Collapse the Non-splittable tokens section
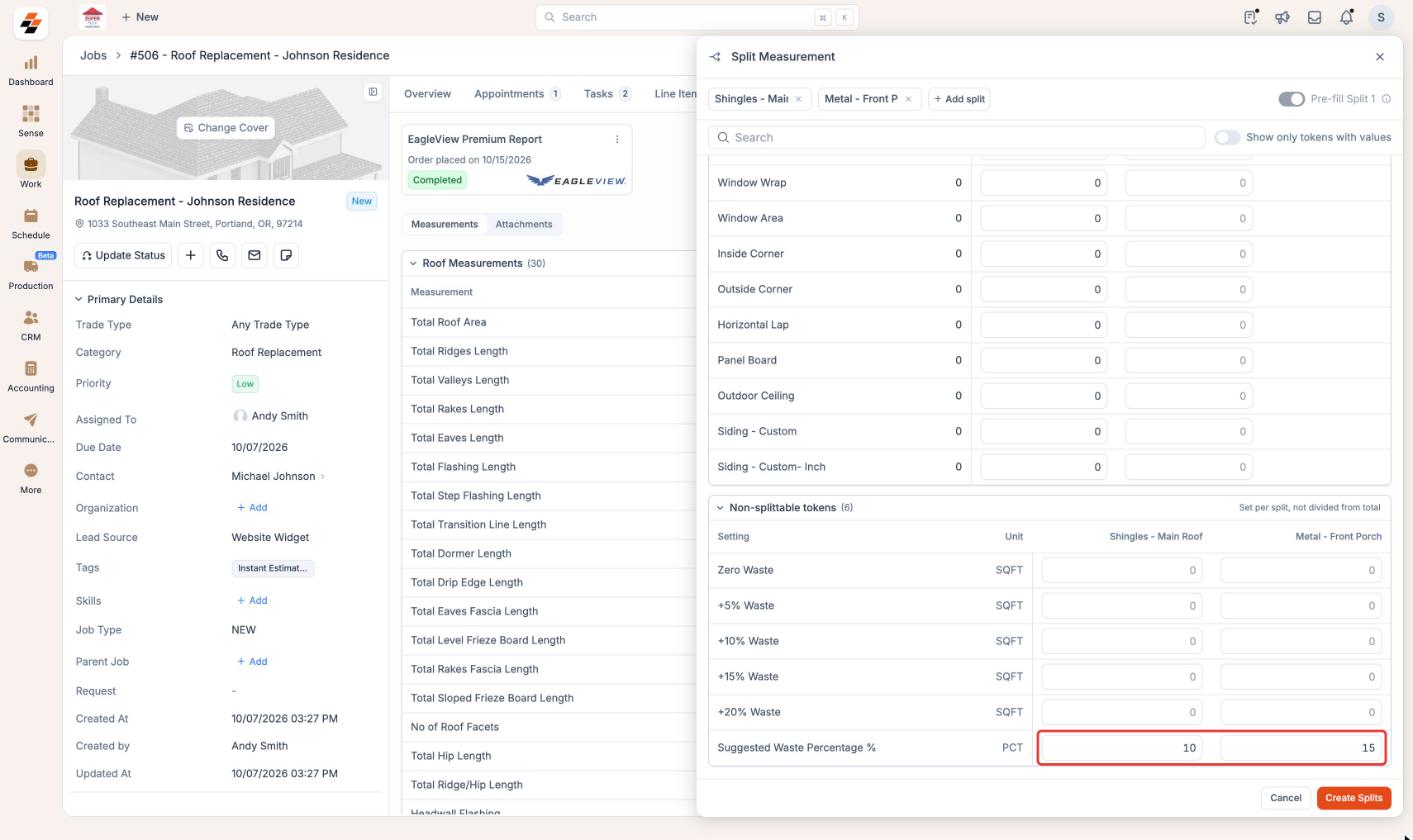Viewport: 1413px width, 840px height. click(720, 508)
